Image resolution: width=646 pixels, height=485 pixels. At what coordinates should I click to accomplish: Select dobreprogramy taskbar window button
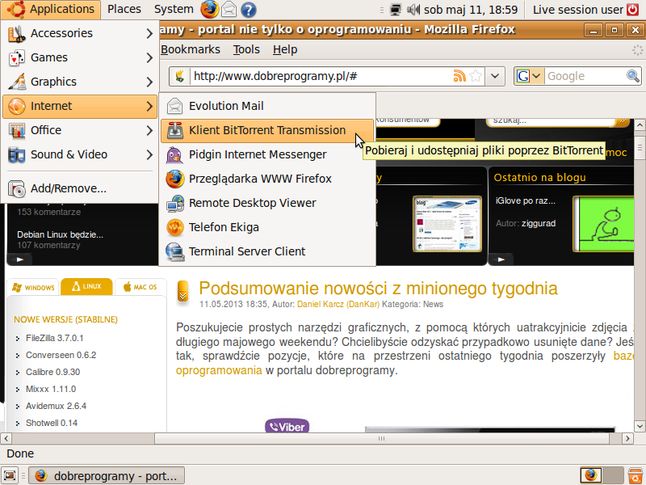[x=107, y=476]
